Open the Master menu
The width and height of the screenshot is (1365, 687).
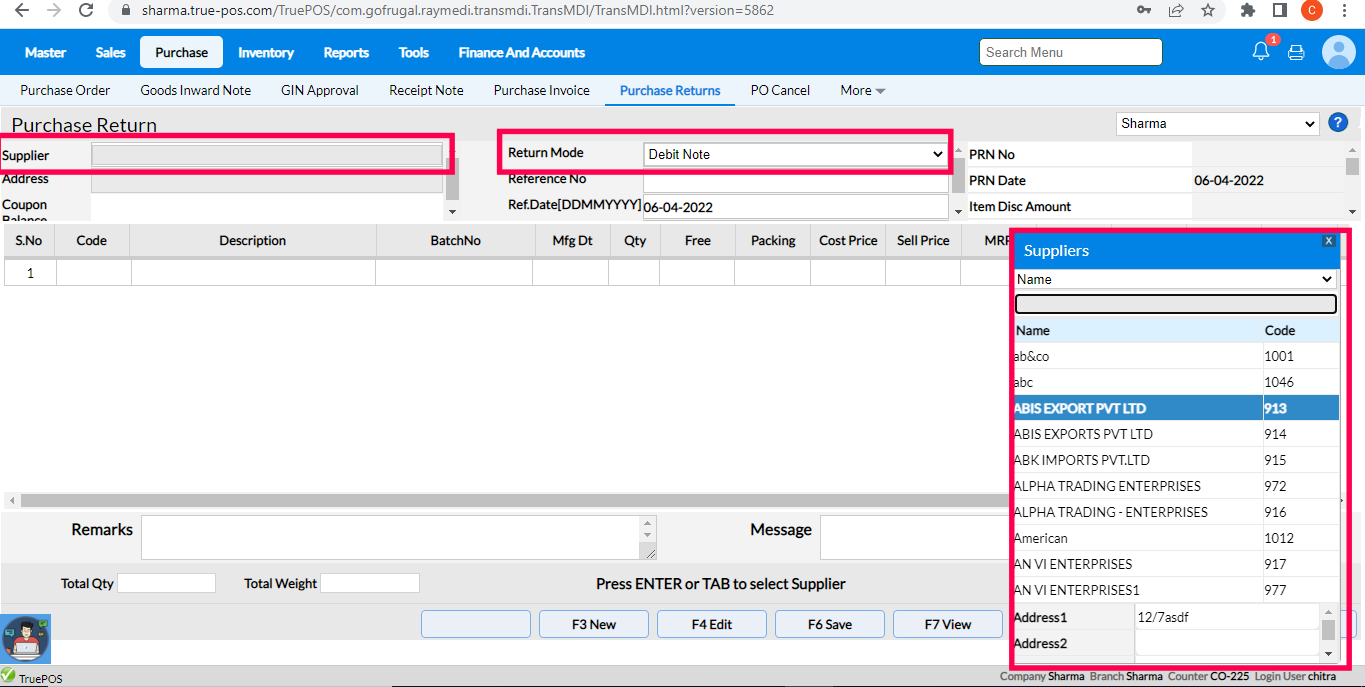pos(45,52)
